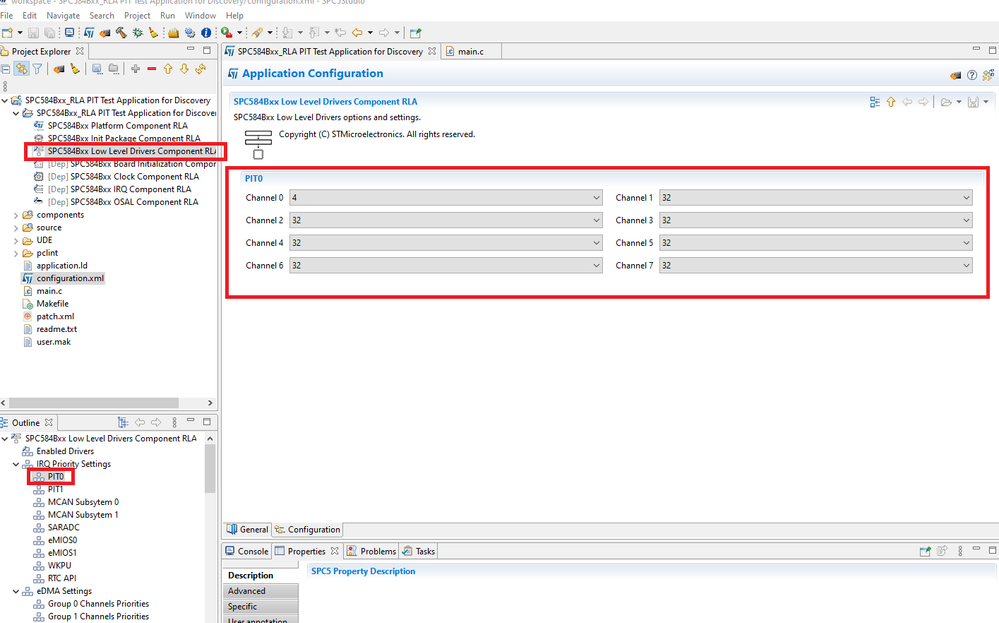Select the Description properties section
The image size is (999, 623).
pyautogui.click(x=261, y=575)
